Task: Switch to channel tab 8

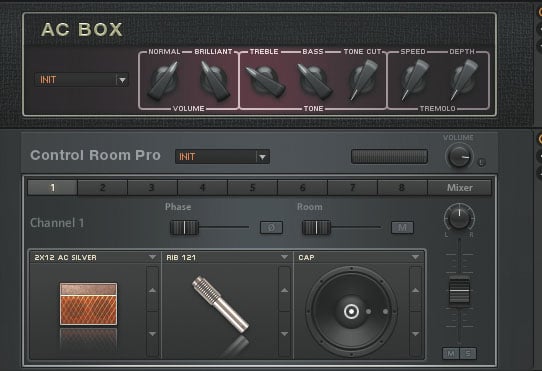Action: [402, 187]
